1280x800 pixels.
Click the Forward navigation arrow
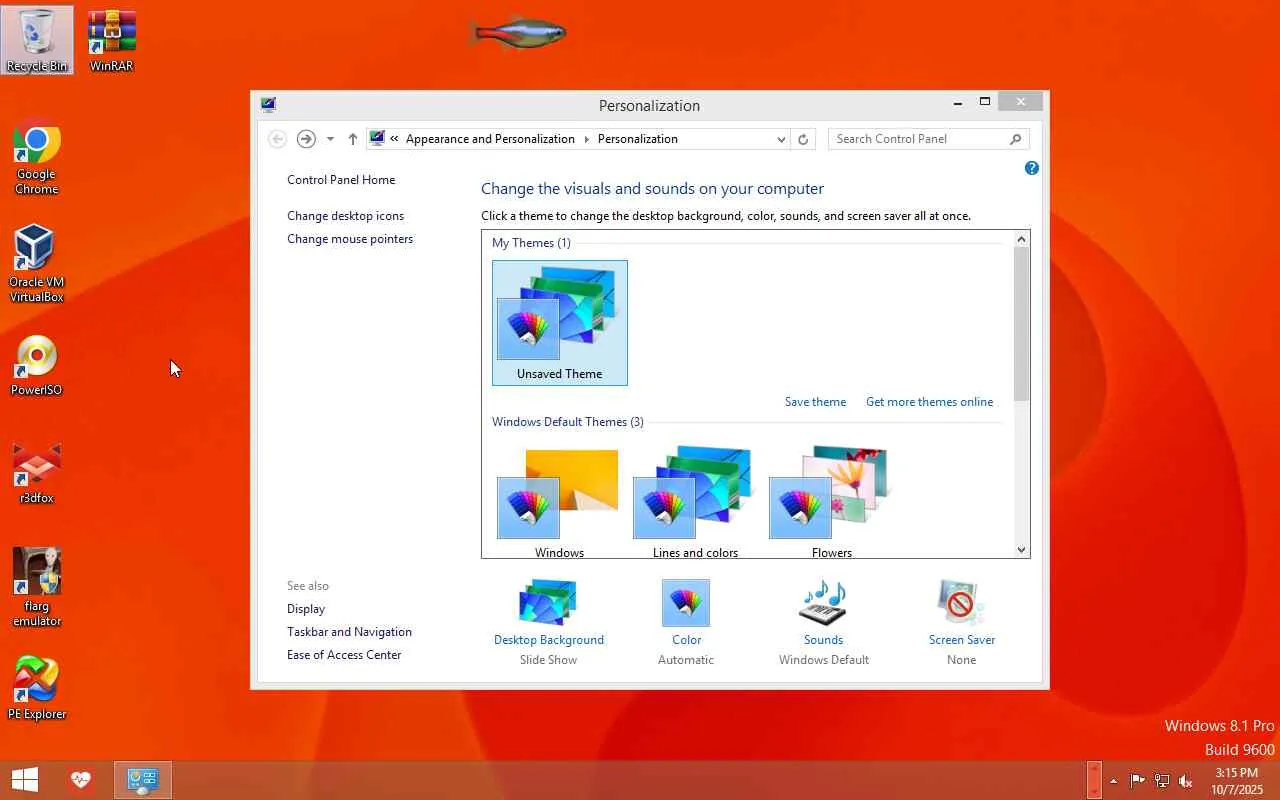tap(306, 139)
